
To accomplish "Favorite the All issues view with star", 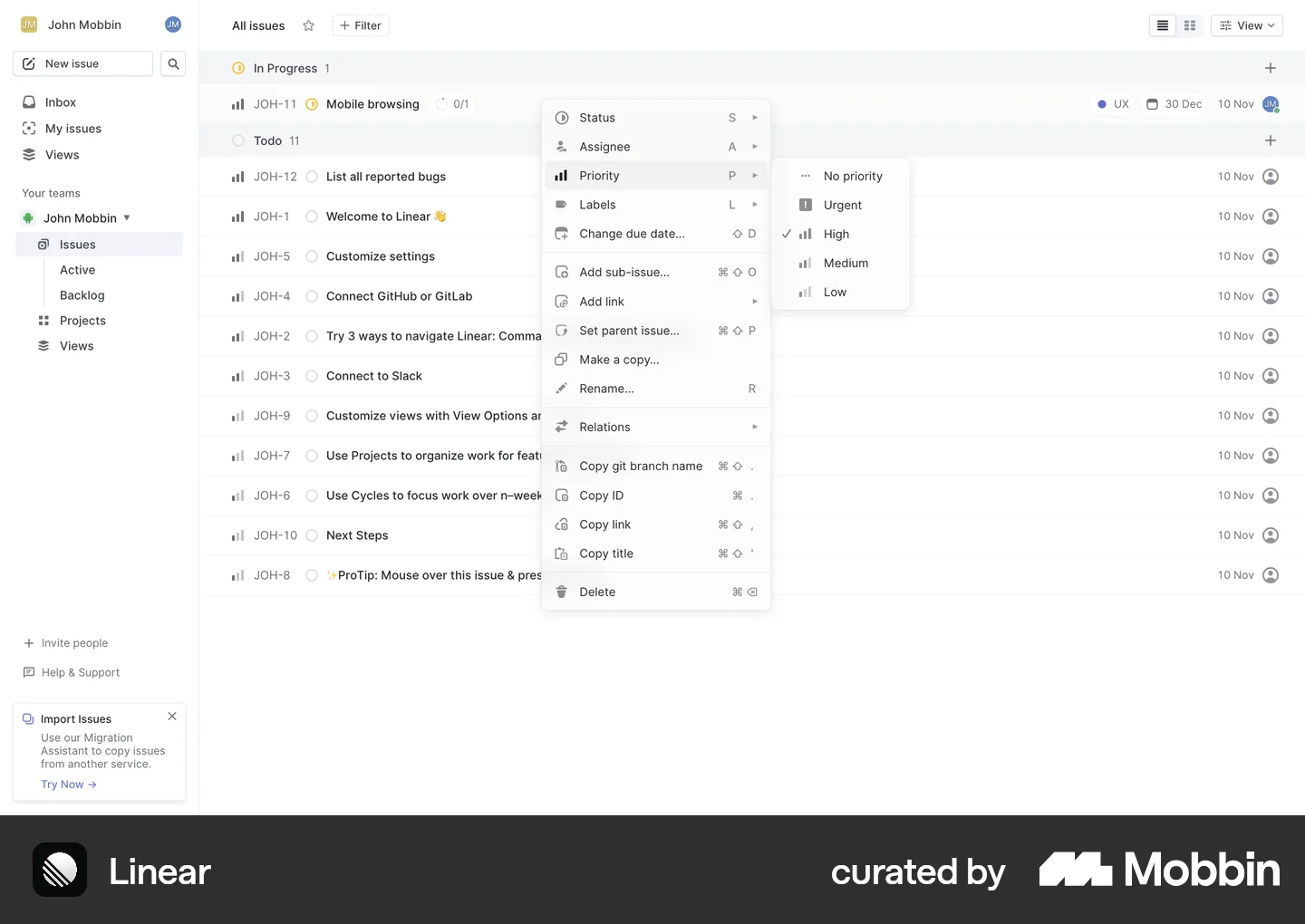I will (x=308, y=25).
